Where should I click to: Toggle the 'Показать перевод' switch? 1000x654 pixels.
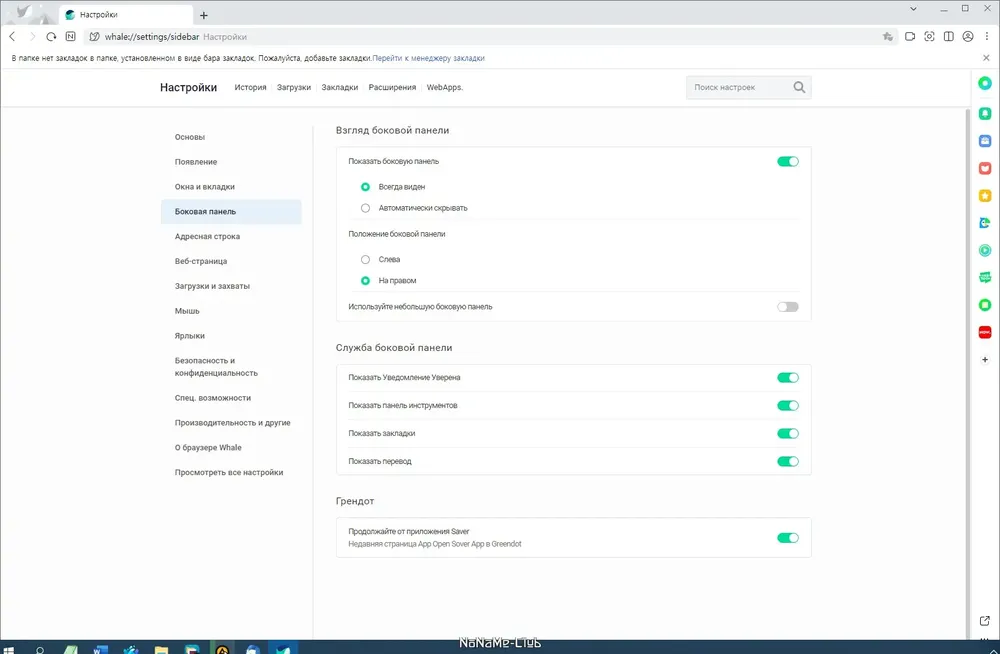coord(788,461)
